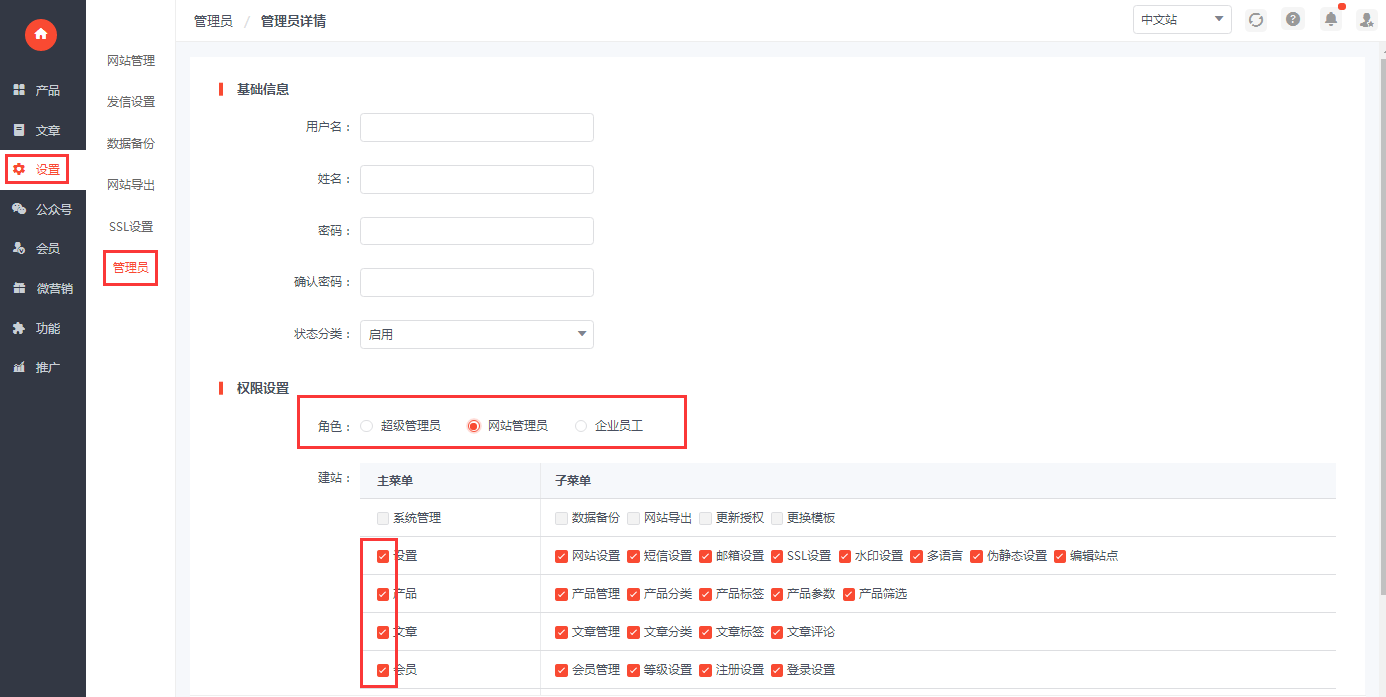1386x697 pixels.
Task: Uncheck the 水印设置 checkbox
Action: (x=846, y=556)
